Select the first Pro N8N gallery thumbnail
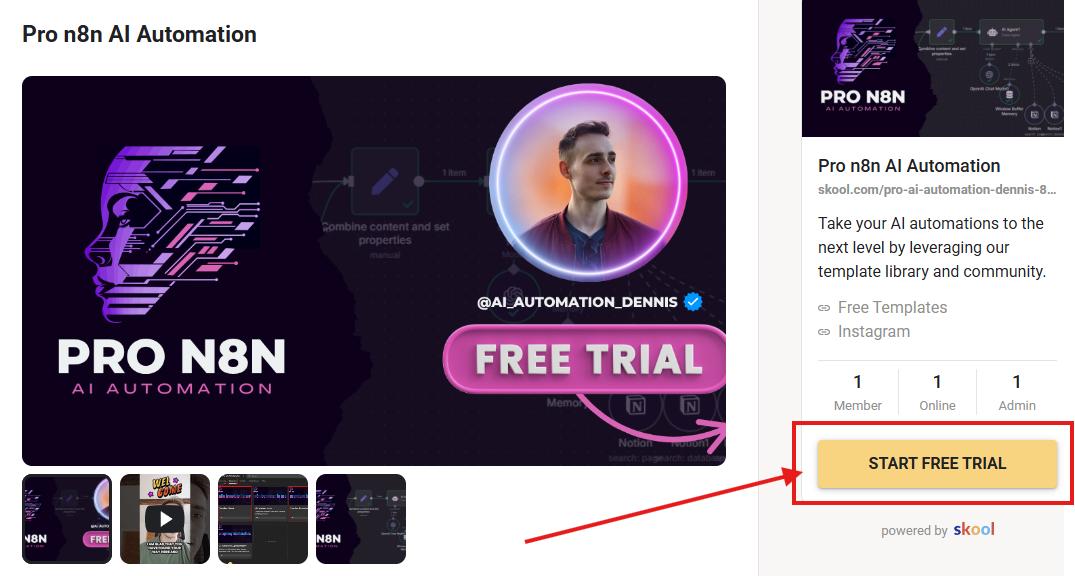The width and height of the screenshot is (1075, 576). (x=67, y=519)
